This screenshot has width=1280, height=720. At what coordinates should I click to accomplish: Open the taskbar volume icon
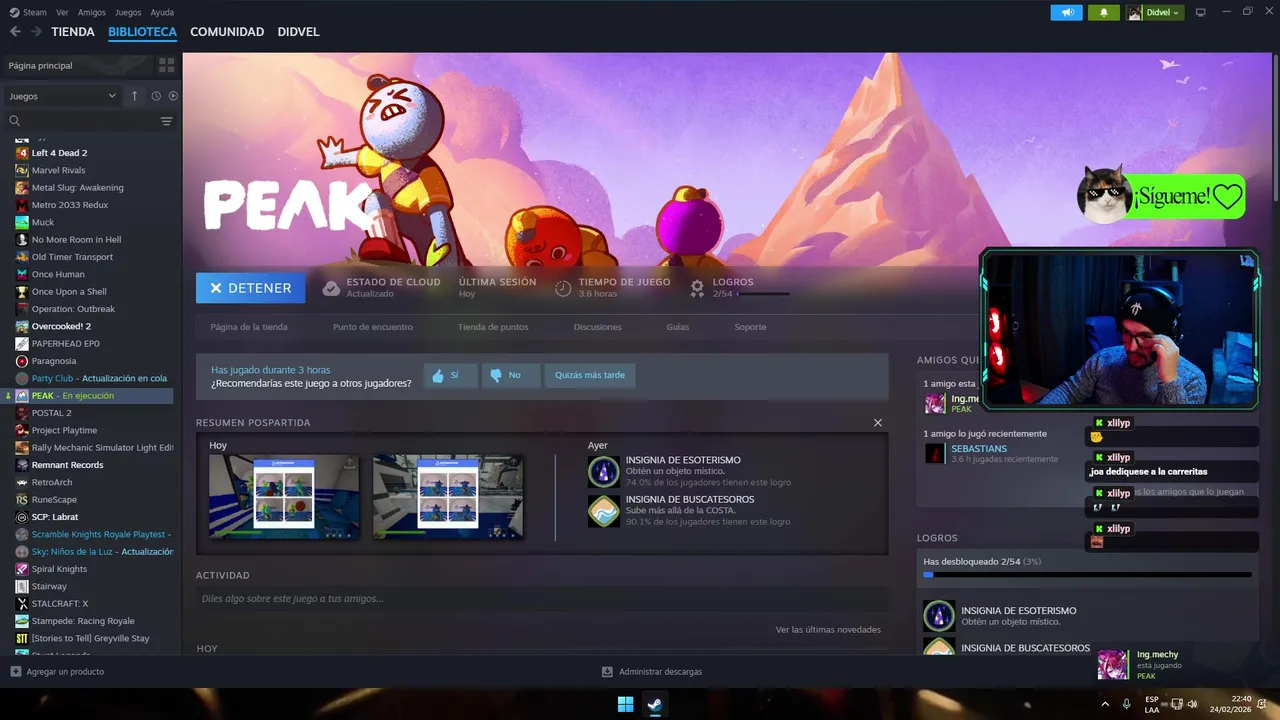point(1192,704)
